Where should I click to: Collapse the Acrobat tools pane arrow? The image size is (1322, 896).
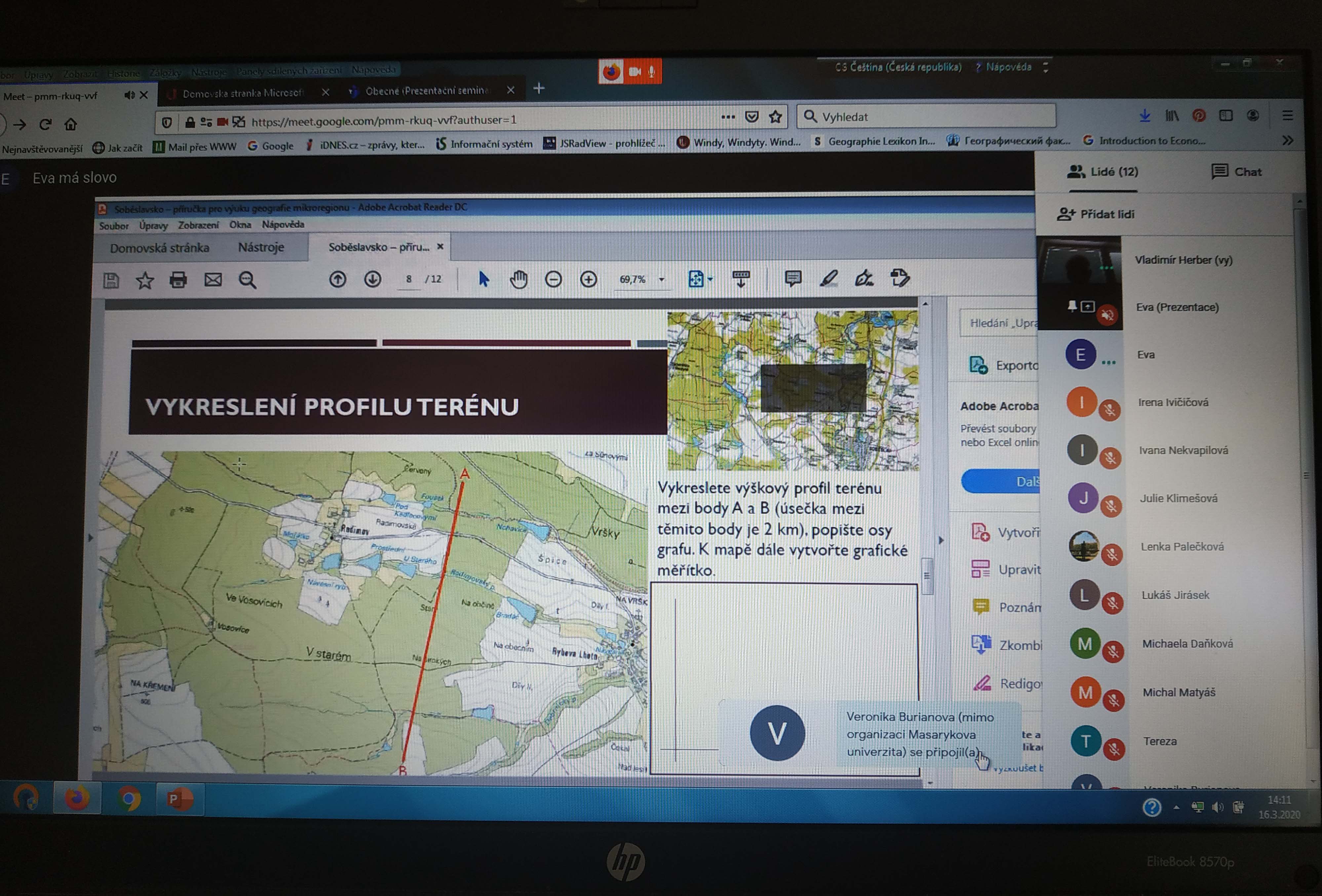tap(941, 540)
